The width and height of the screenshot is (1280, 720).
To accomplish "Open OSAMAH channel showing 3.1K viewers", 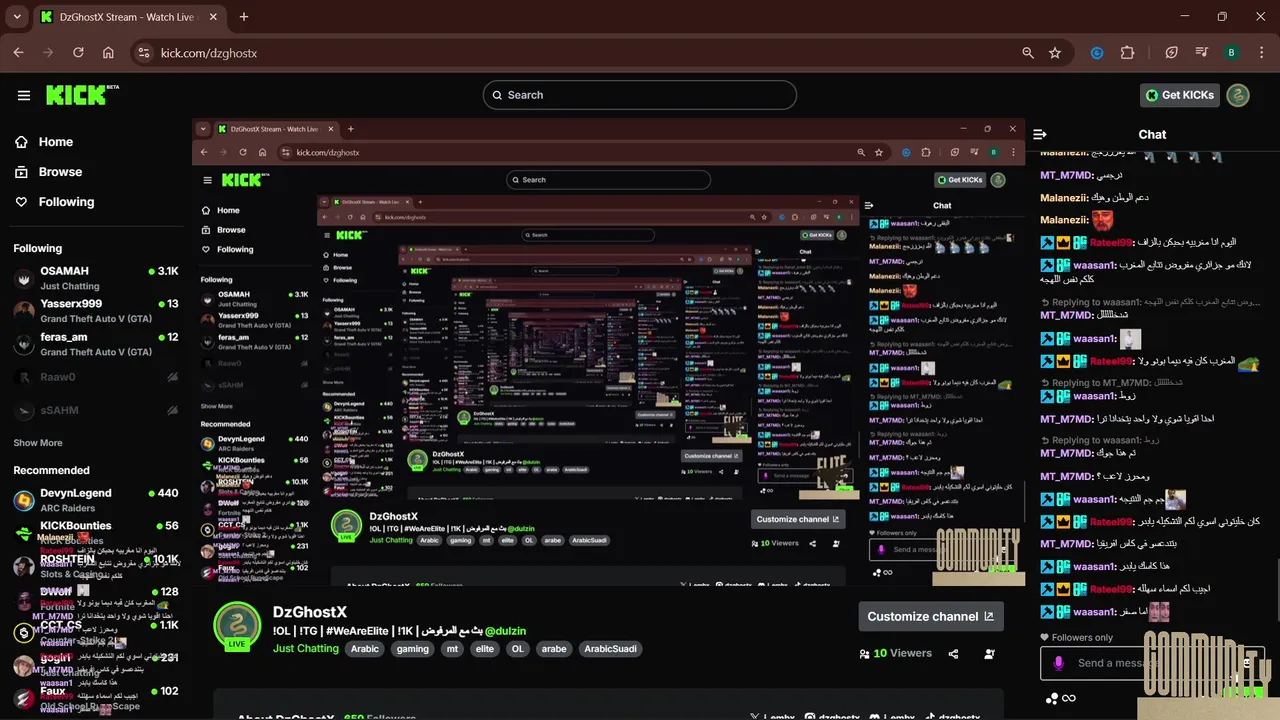I will [96, 278].
